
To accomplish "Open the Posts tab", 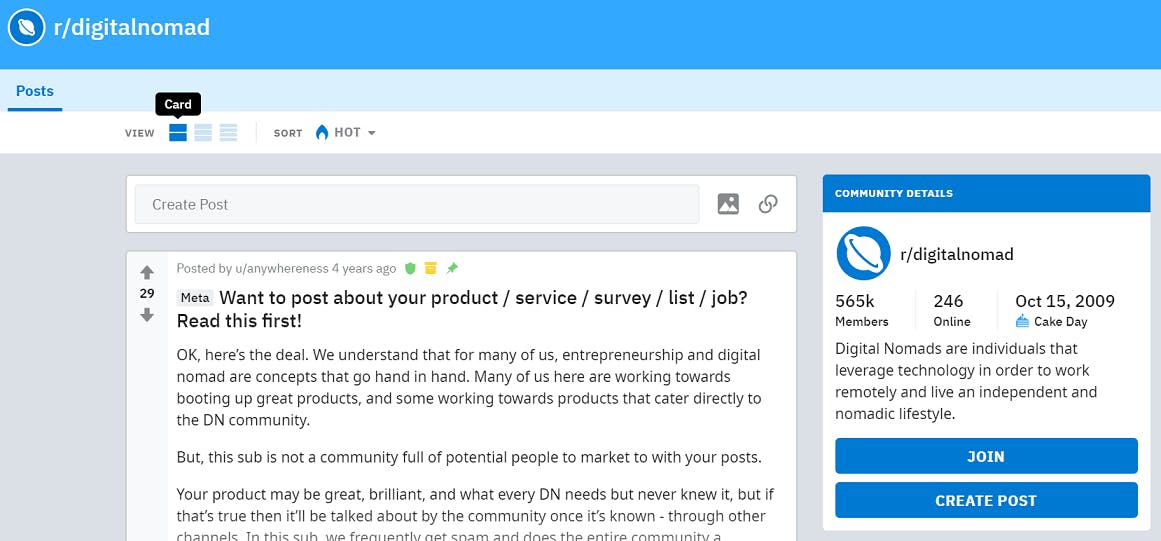I will pyautogui.click(x=35, y=91).
